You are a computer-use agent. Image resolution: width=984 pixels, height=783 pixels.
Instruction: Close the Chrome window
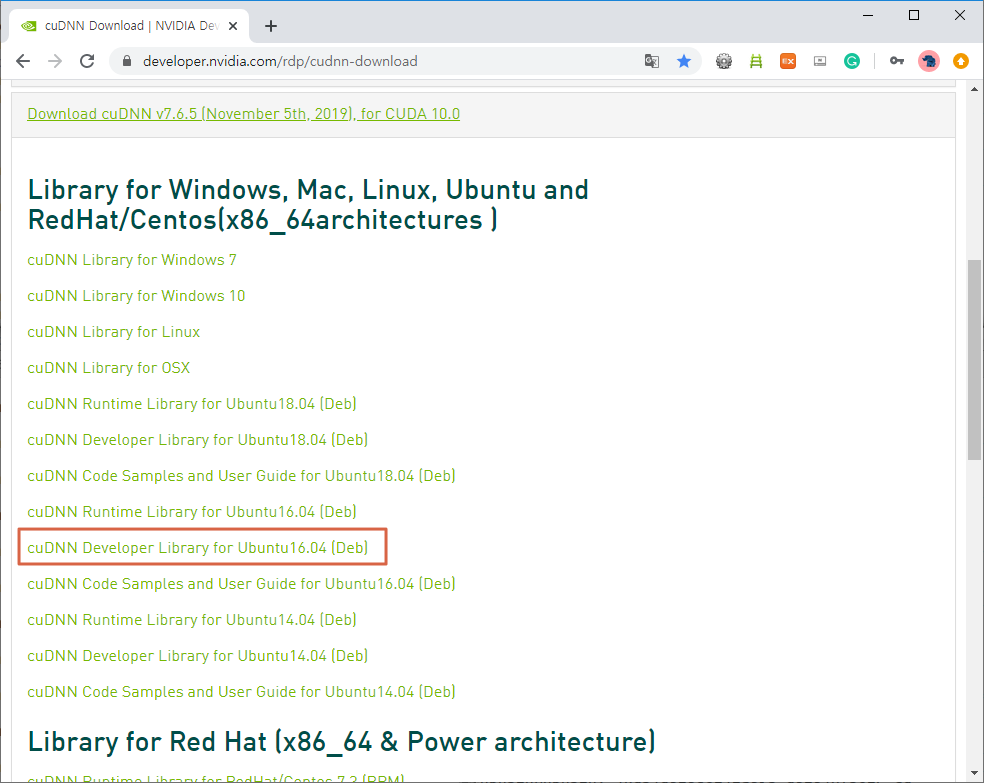click(x=960, y=15)
